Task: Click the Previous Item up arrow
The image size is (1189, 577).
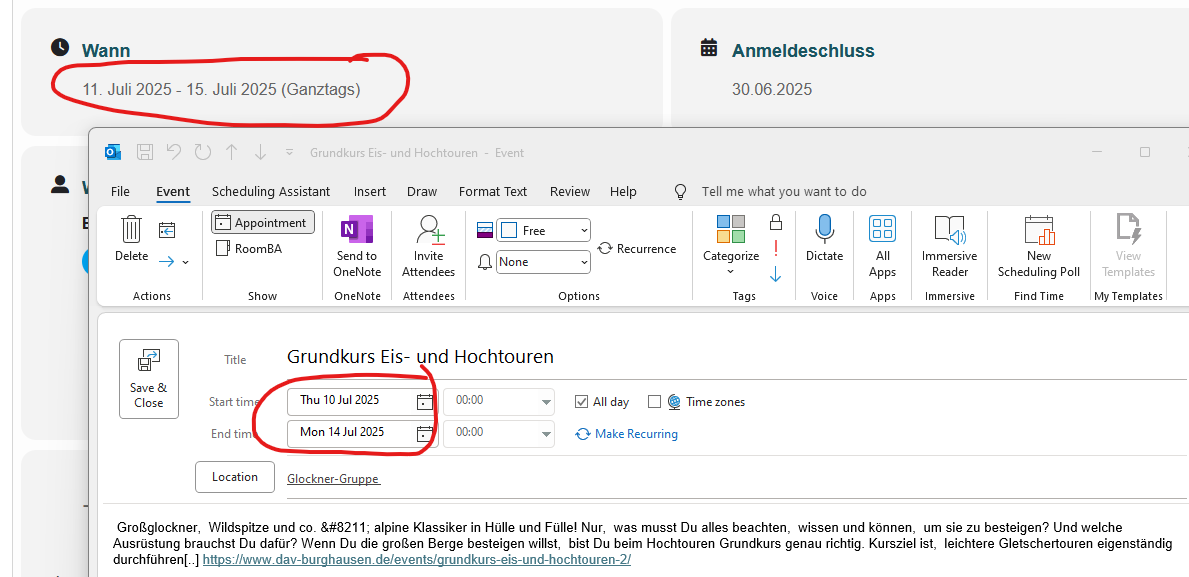Action: [x=231, y=152]
